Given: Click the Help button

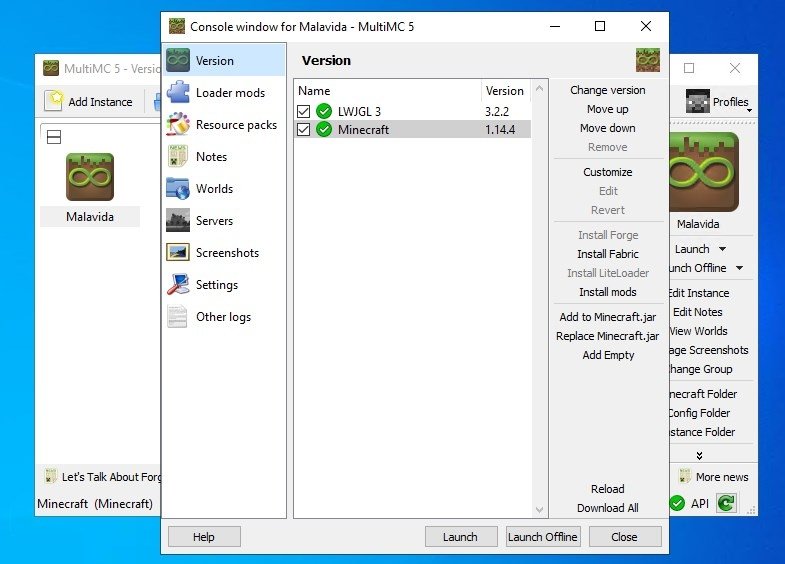Looking at the screenshot, I should click(204, 537).
